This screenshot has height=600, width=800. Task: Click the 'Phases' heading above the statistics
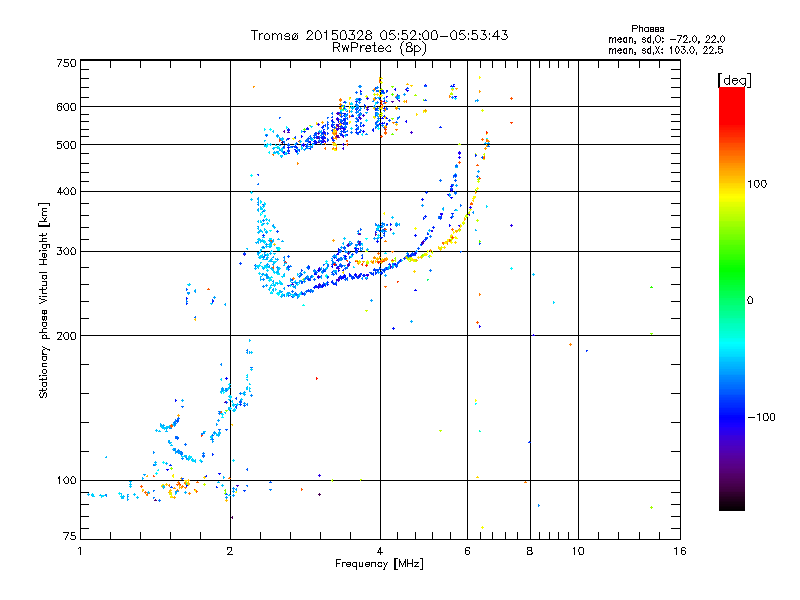pos(647,29)
